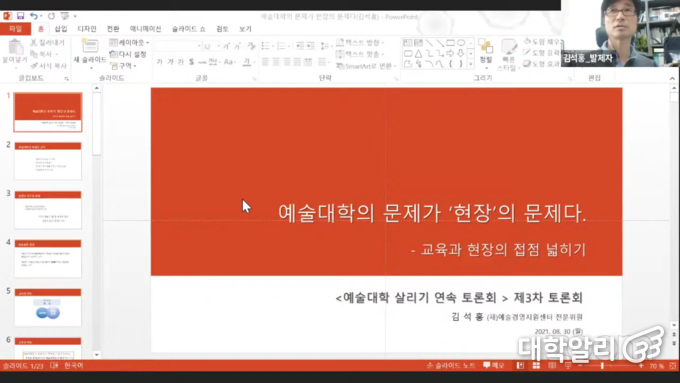Screen dimensions: 680x383
Task: Collapse the ribbon with the chevron
Action: tap(672, 79)
